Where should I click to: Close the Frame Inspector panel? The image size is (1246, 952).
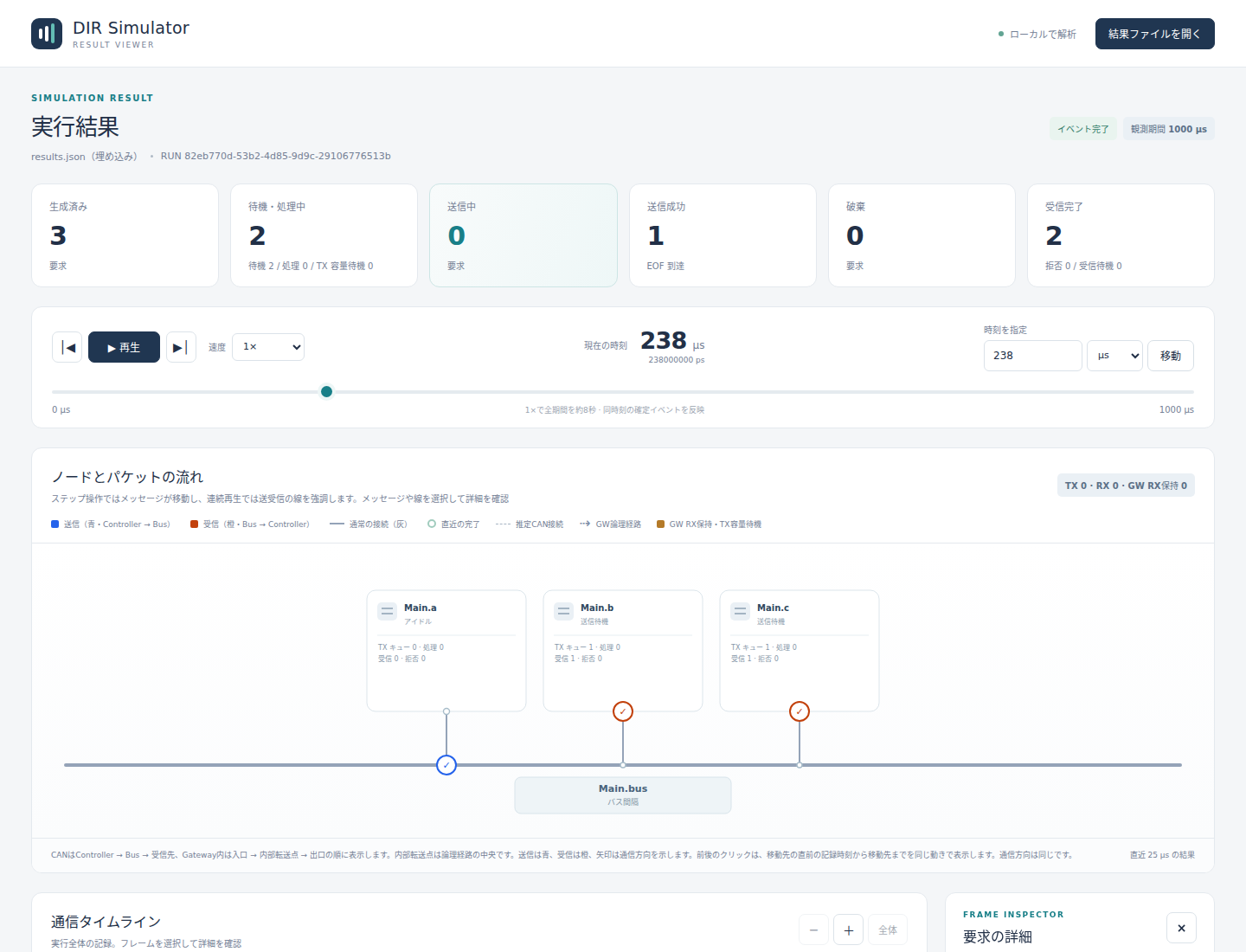click(1181, 928)
